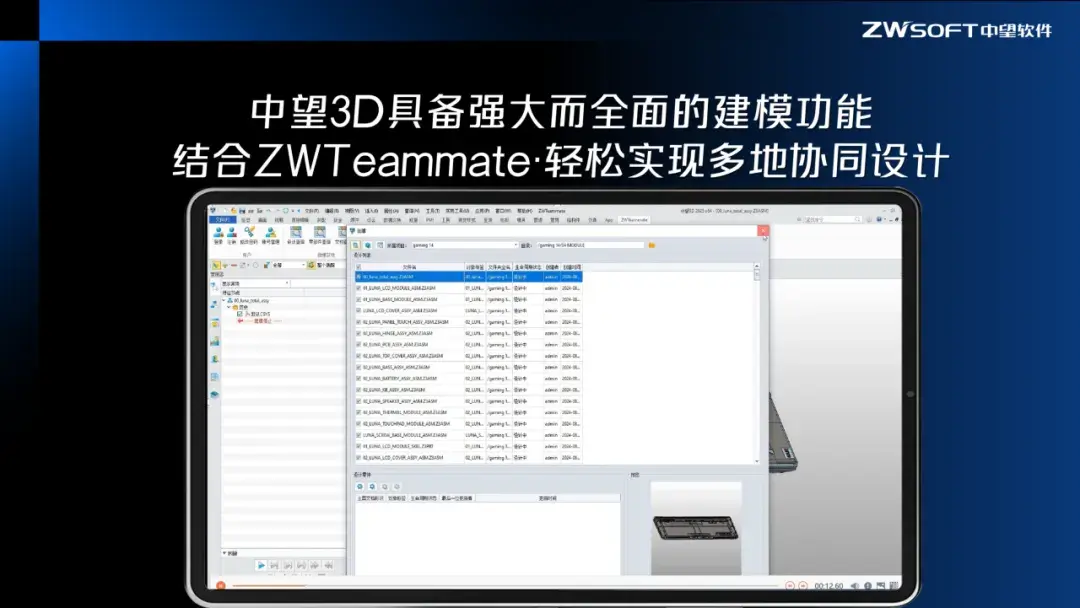
Task: Collapse the 00_luna_total_assy tree node
Action: pos(225,301)
